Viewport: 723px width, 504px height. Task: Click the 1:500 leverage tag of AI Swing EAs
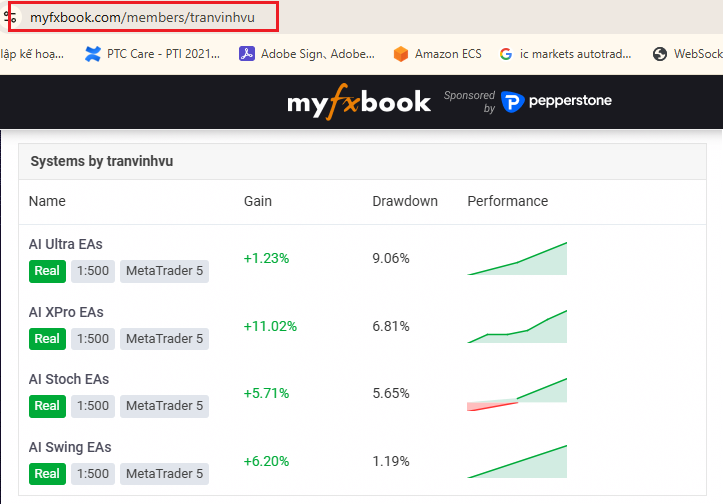[x=93, y=474]
